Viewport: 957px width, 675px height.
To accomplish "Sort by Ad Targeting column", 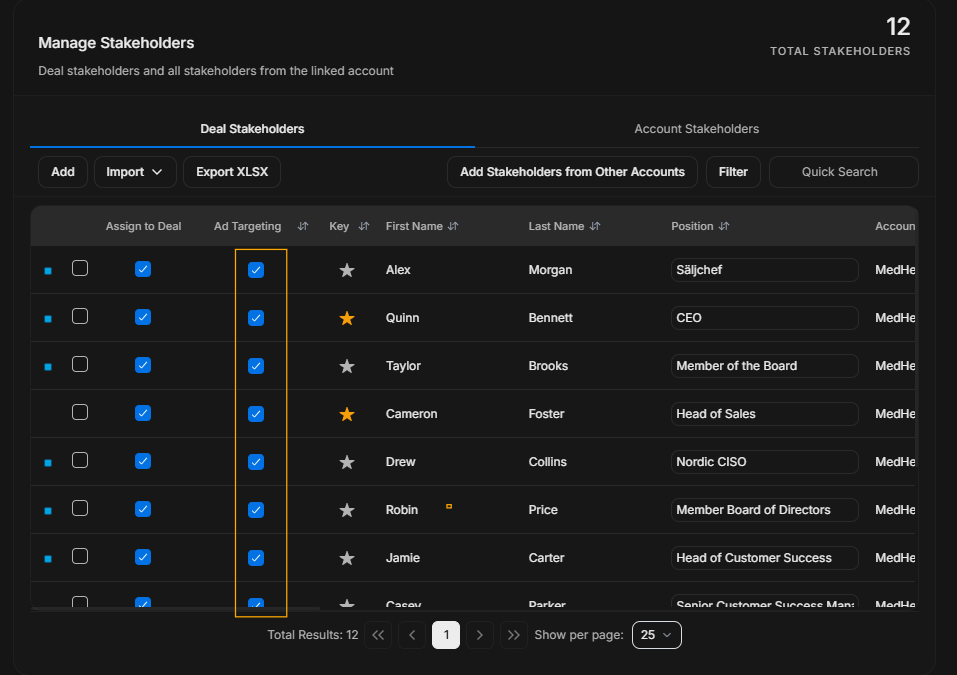I will coord(303,226).
